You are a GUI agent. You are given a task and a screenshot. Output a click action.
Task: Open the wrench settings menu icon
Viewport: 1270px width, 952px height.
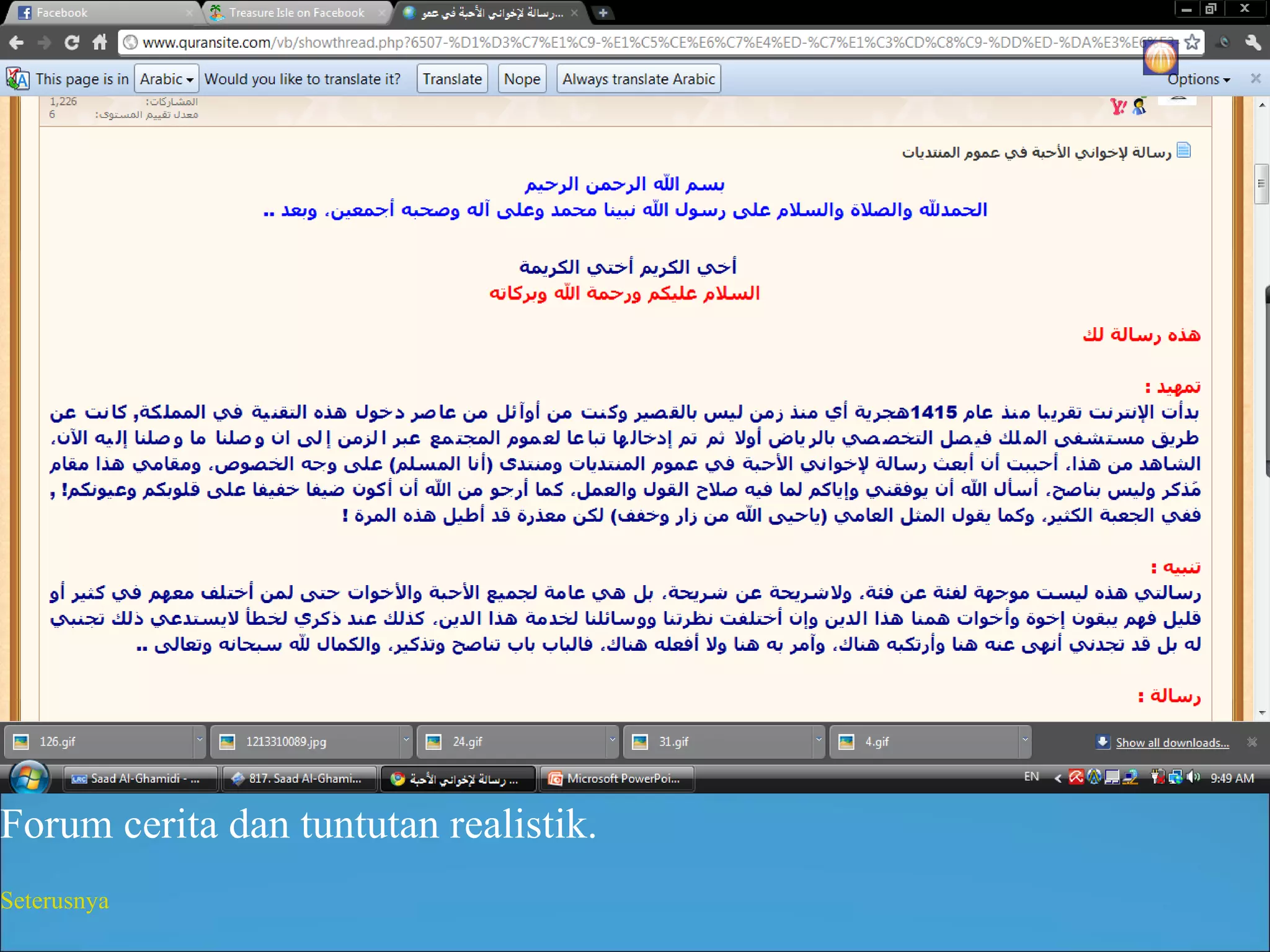(x=1252, y=42)
